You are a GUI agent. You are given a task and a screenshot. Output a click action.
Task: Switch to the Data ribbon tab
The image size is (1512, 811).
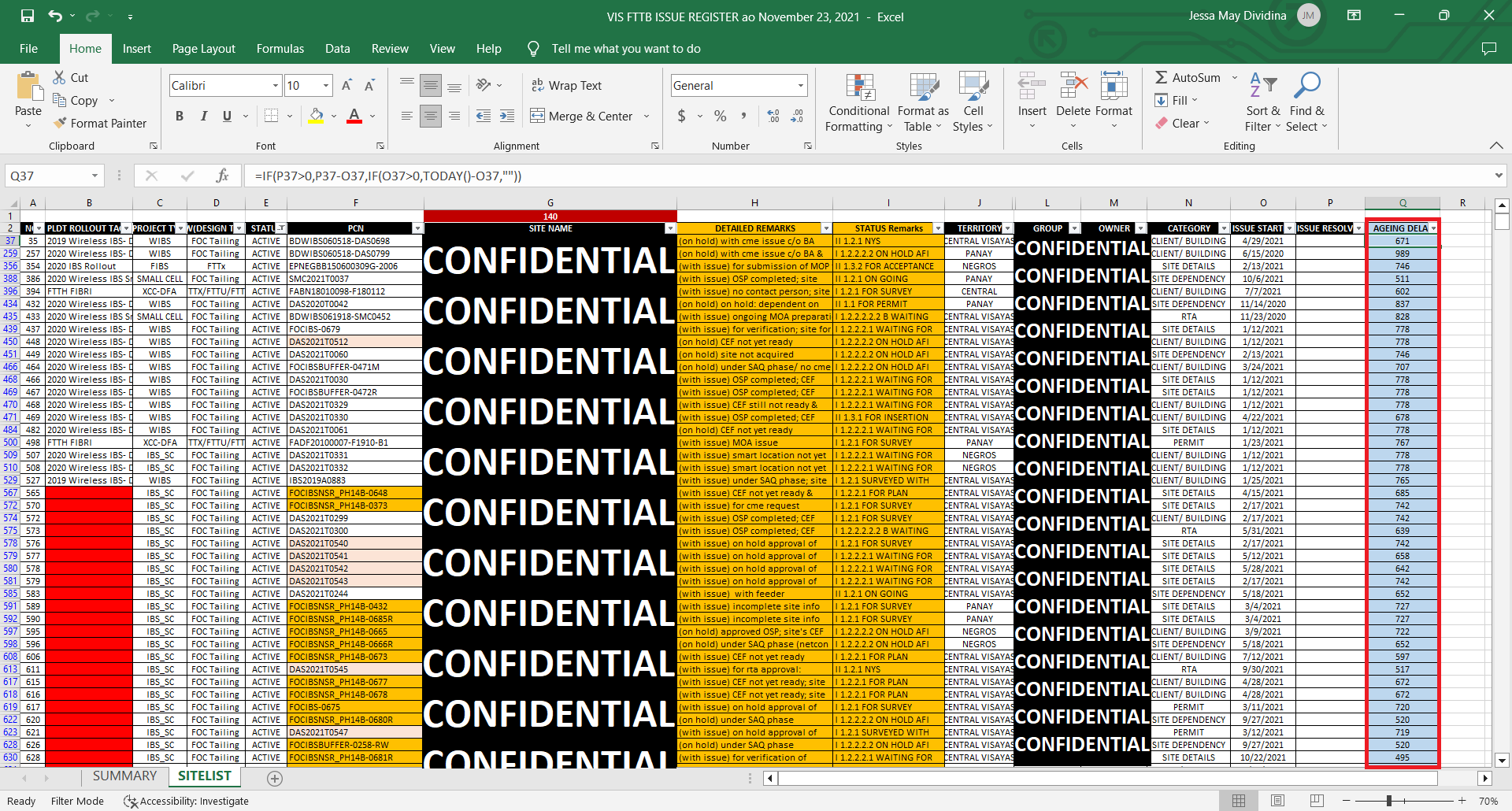(338, 48)
